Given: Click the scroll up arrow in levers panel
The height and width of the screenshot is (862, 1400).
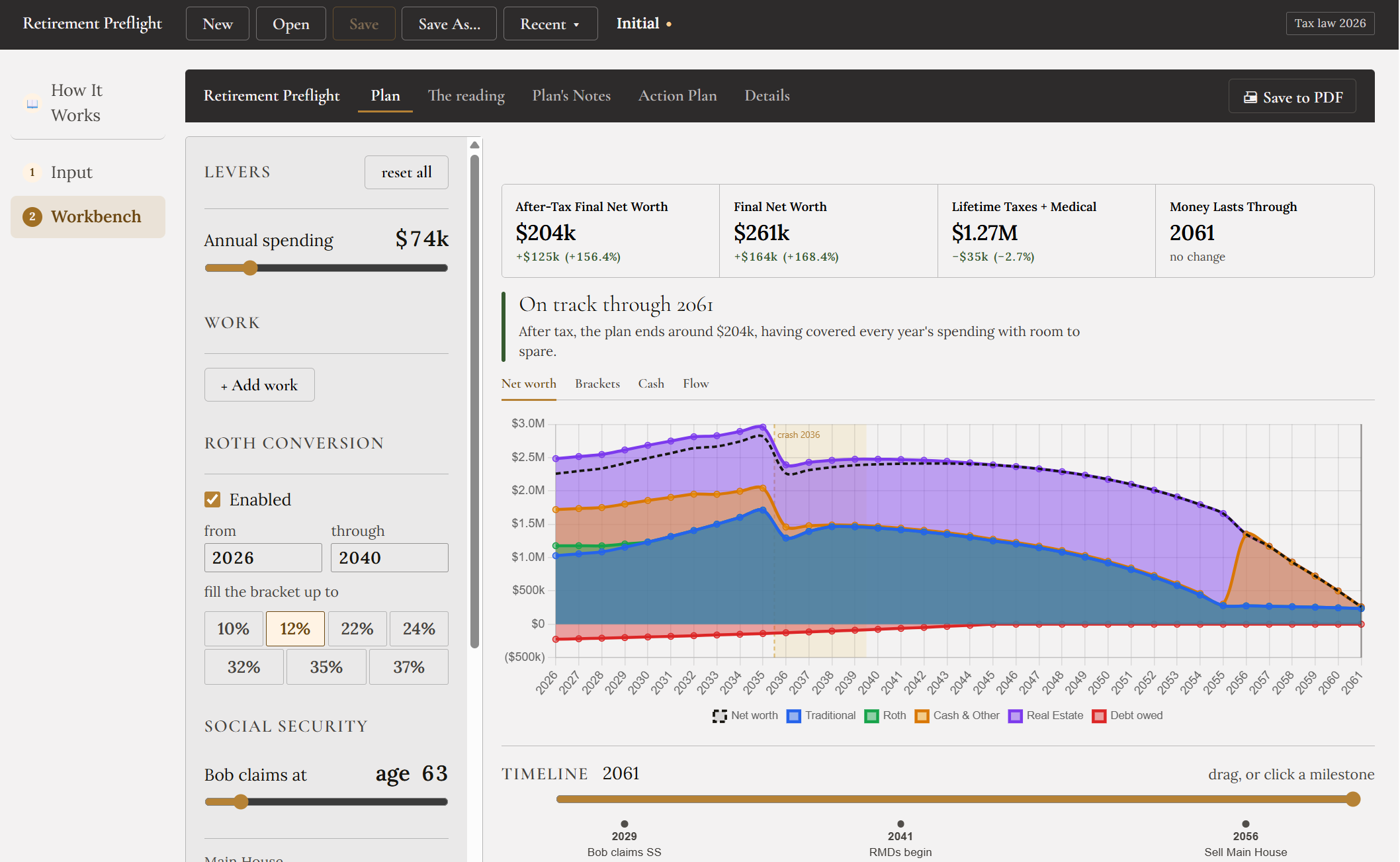Looking at the screenshot, I should tap(474, 145).
